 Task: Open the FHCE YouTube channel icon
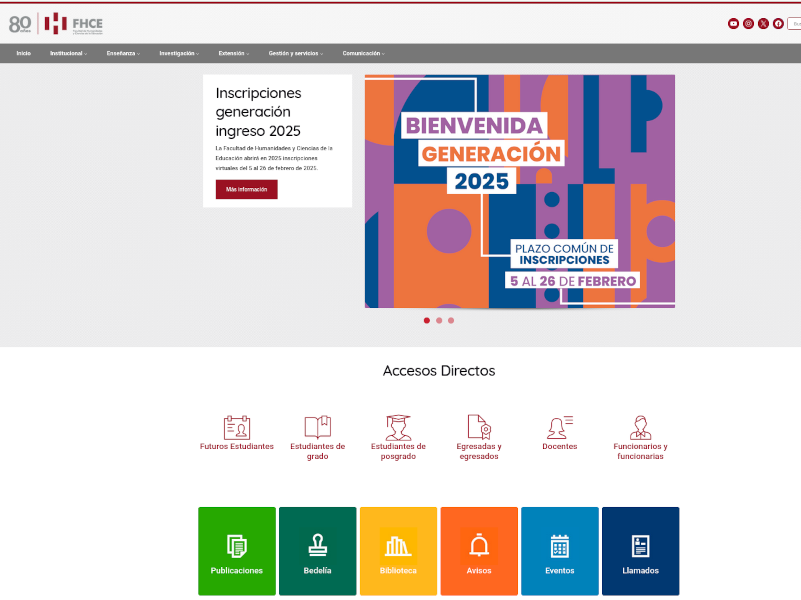pyautogui.click(x=733, y=23)
